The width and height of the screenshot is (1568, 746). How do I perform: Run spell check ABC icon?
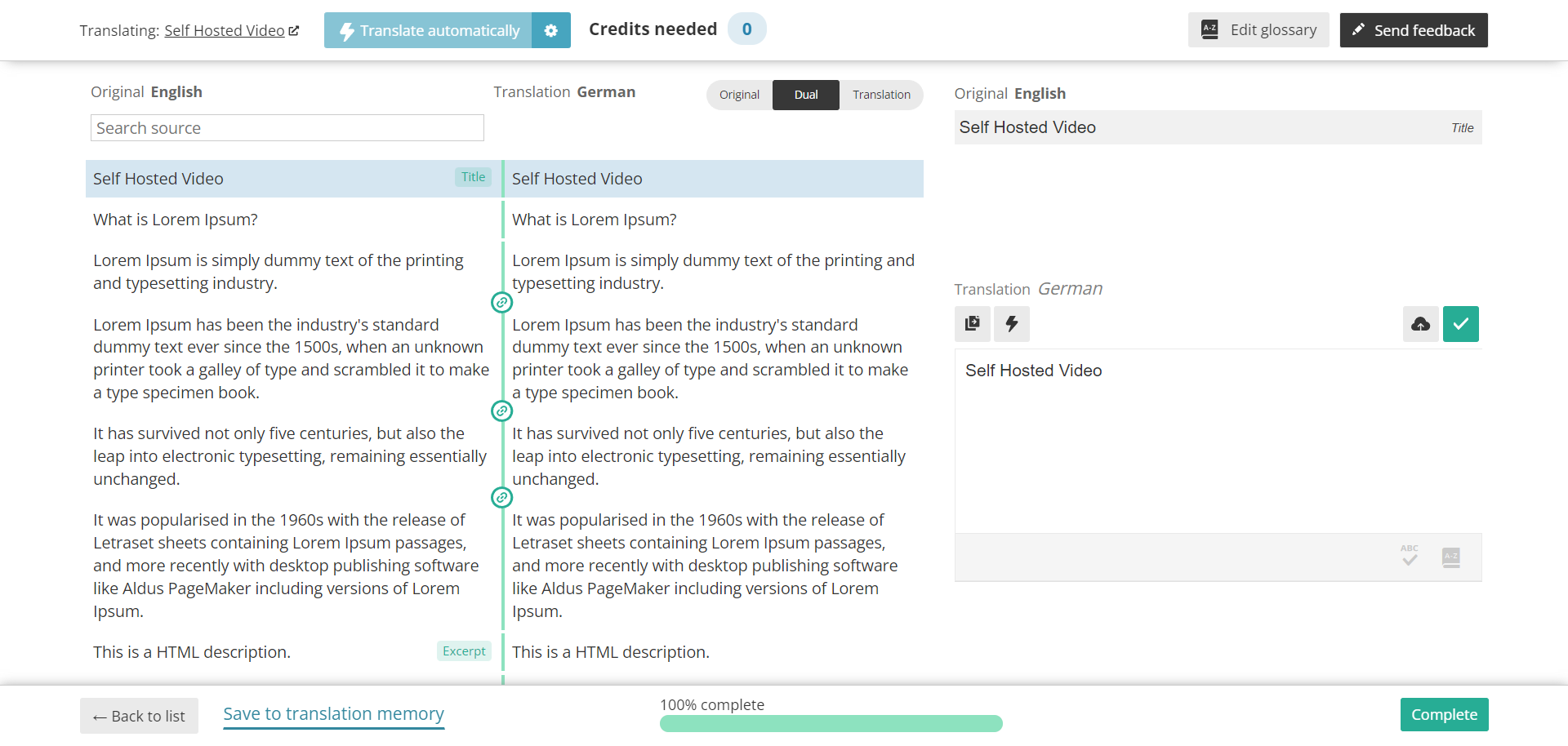1409,557
